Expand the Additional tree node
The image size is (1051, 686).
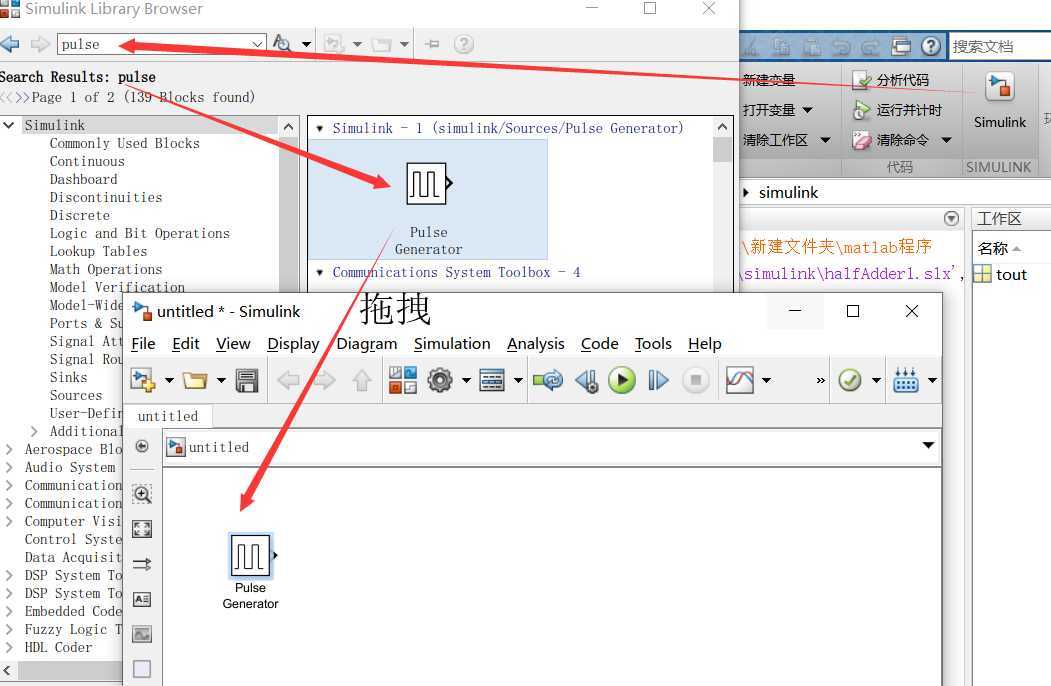point(34,431)
